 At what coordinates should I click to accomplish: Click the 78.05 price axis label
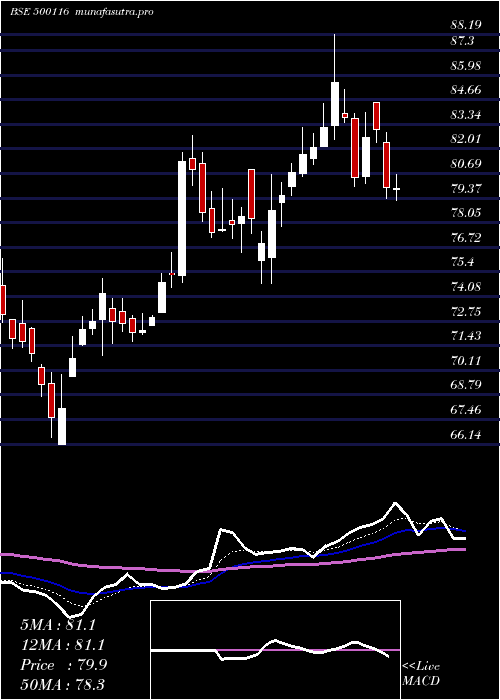click(466, 213)
